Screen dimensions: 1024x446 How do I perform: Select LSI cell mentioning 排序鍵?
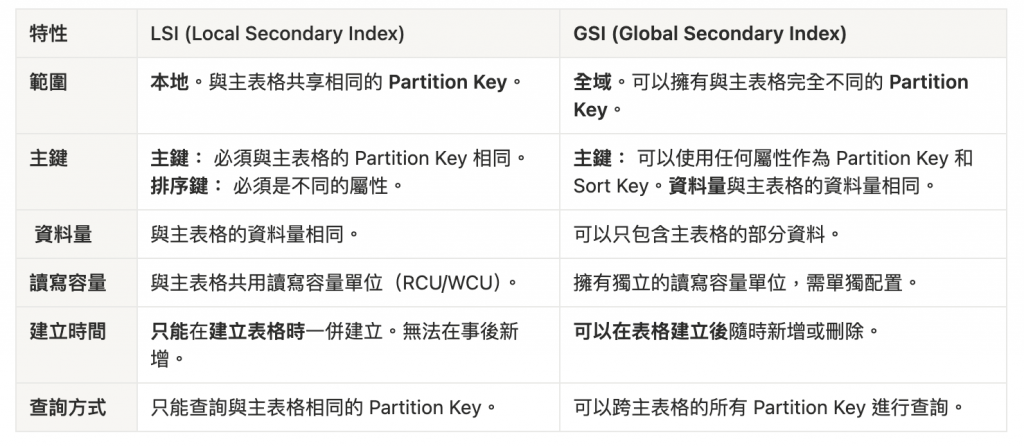click(348, 172)
